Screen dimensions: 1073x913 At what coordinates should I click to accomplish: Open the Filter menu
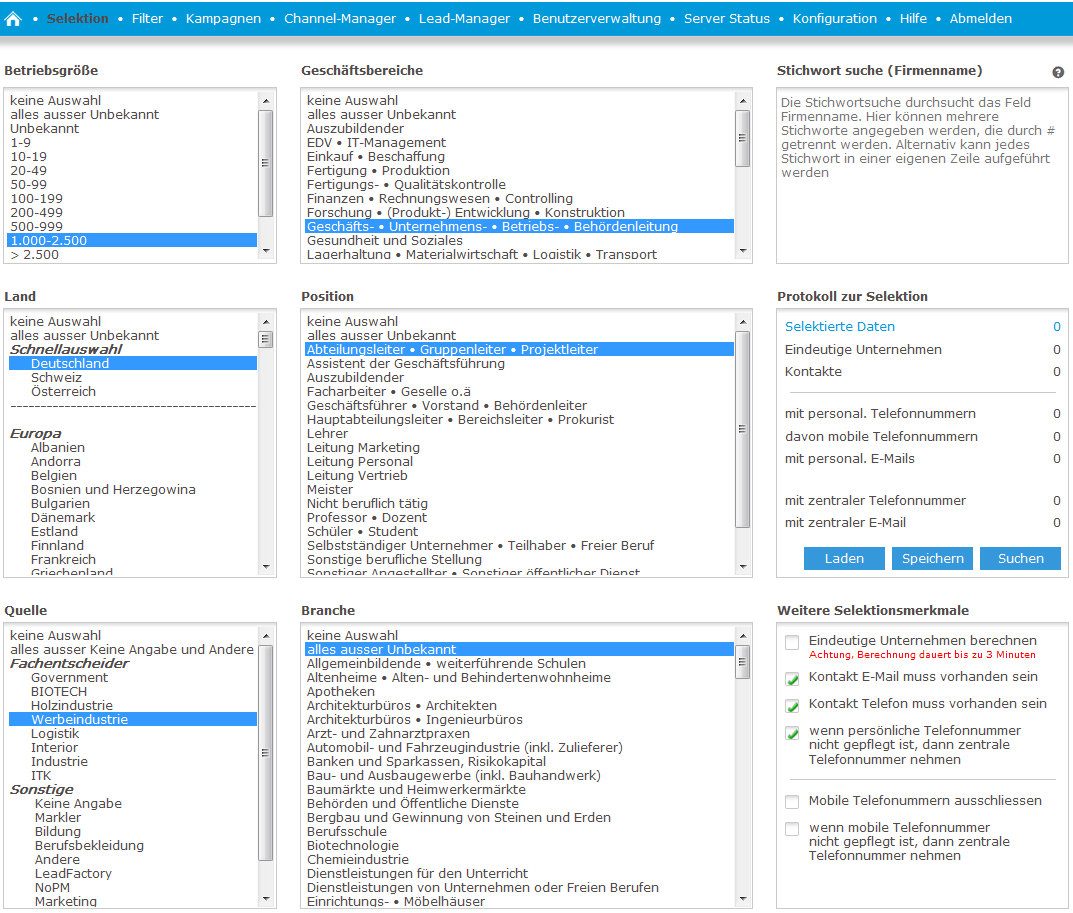click(x=147, y=18)
